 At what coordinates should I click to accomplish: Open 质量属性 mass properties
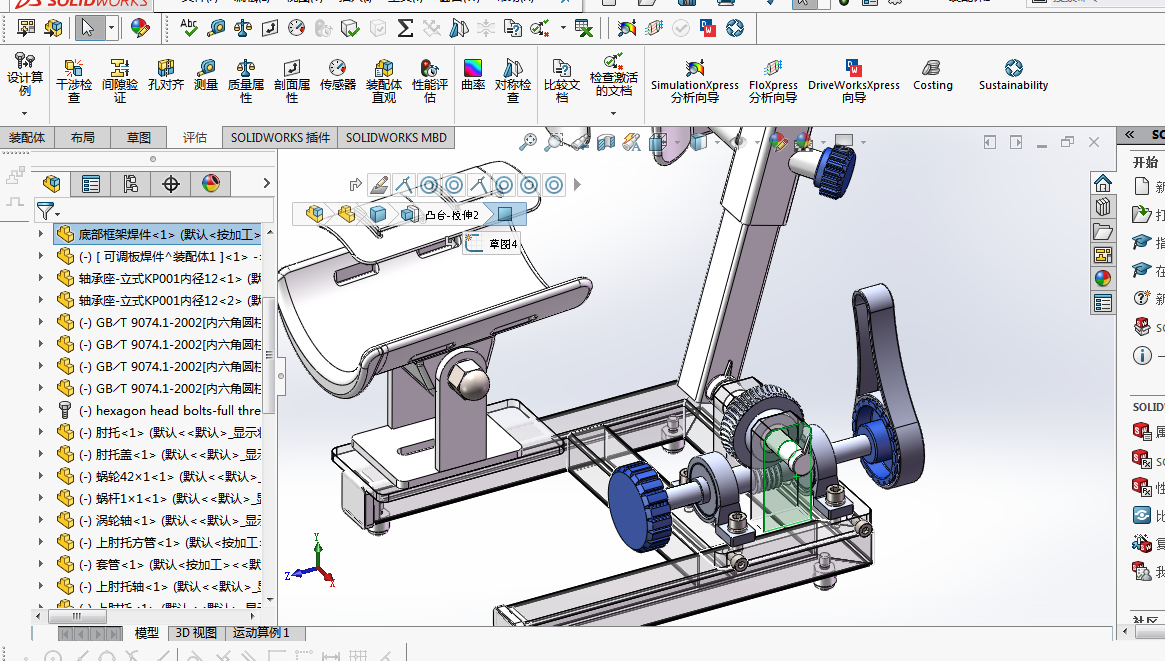click(x=245, y=79)
